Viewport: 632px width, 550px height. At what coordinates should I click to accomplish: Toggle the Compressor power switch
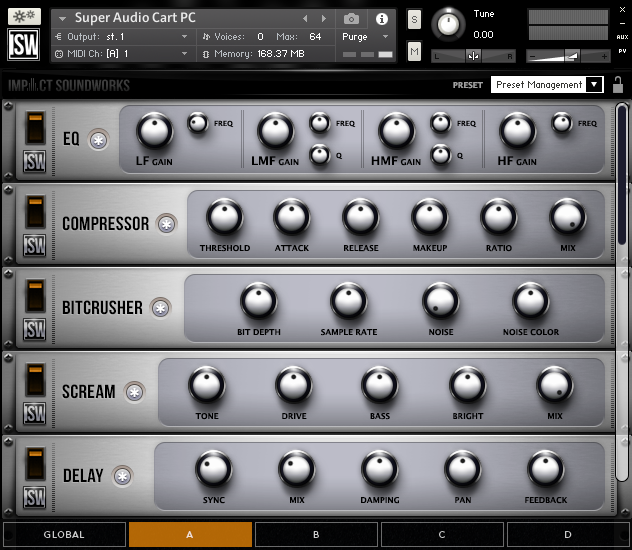pos(35,212)
